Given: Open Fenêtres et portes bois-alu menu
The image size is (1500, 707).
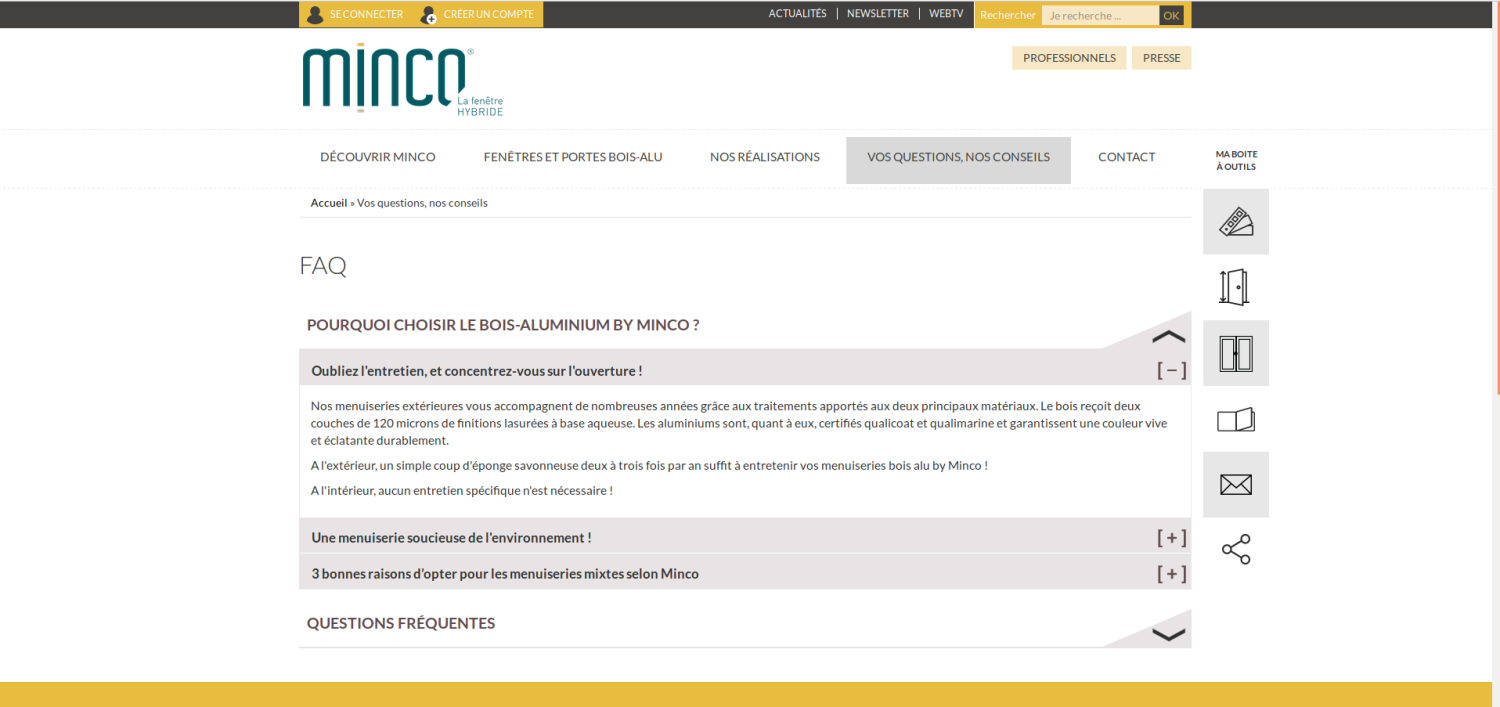Looking at the screenshot, I should coord(573,157).
